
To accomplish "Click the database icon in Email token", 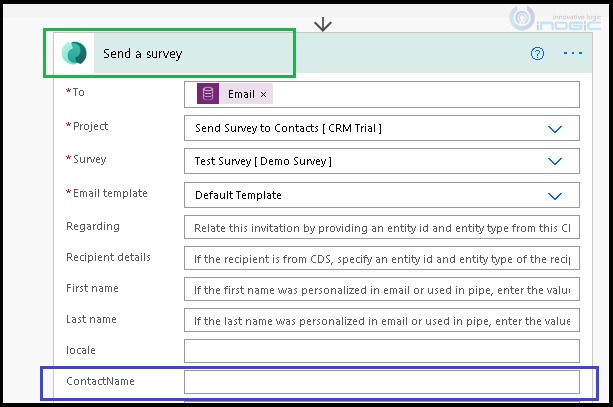I will pyautogui.click(x=208, y=94).
